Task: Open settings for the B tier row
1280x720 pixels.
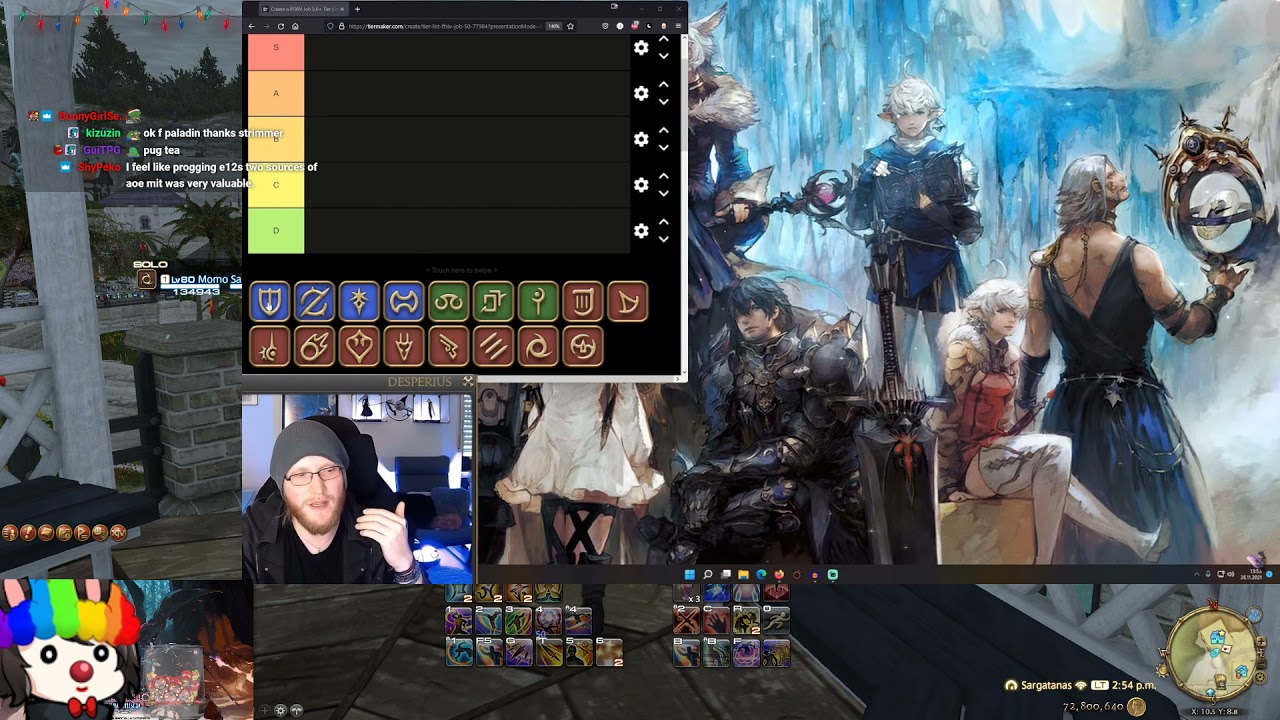Action: [641, 139]
